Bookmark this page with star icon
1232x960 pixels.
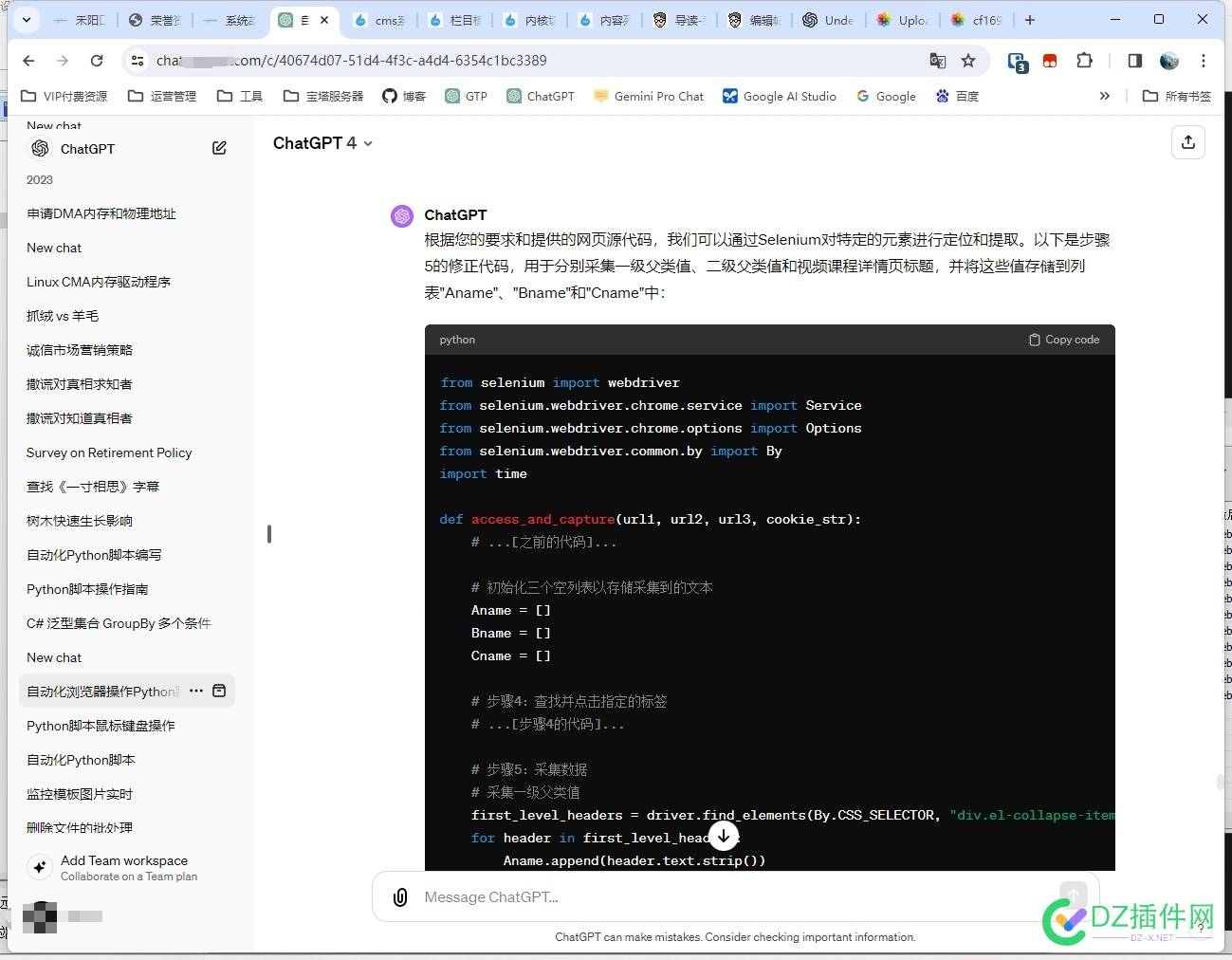coord(968,61)
